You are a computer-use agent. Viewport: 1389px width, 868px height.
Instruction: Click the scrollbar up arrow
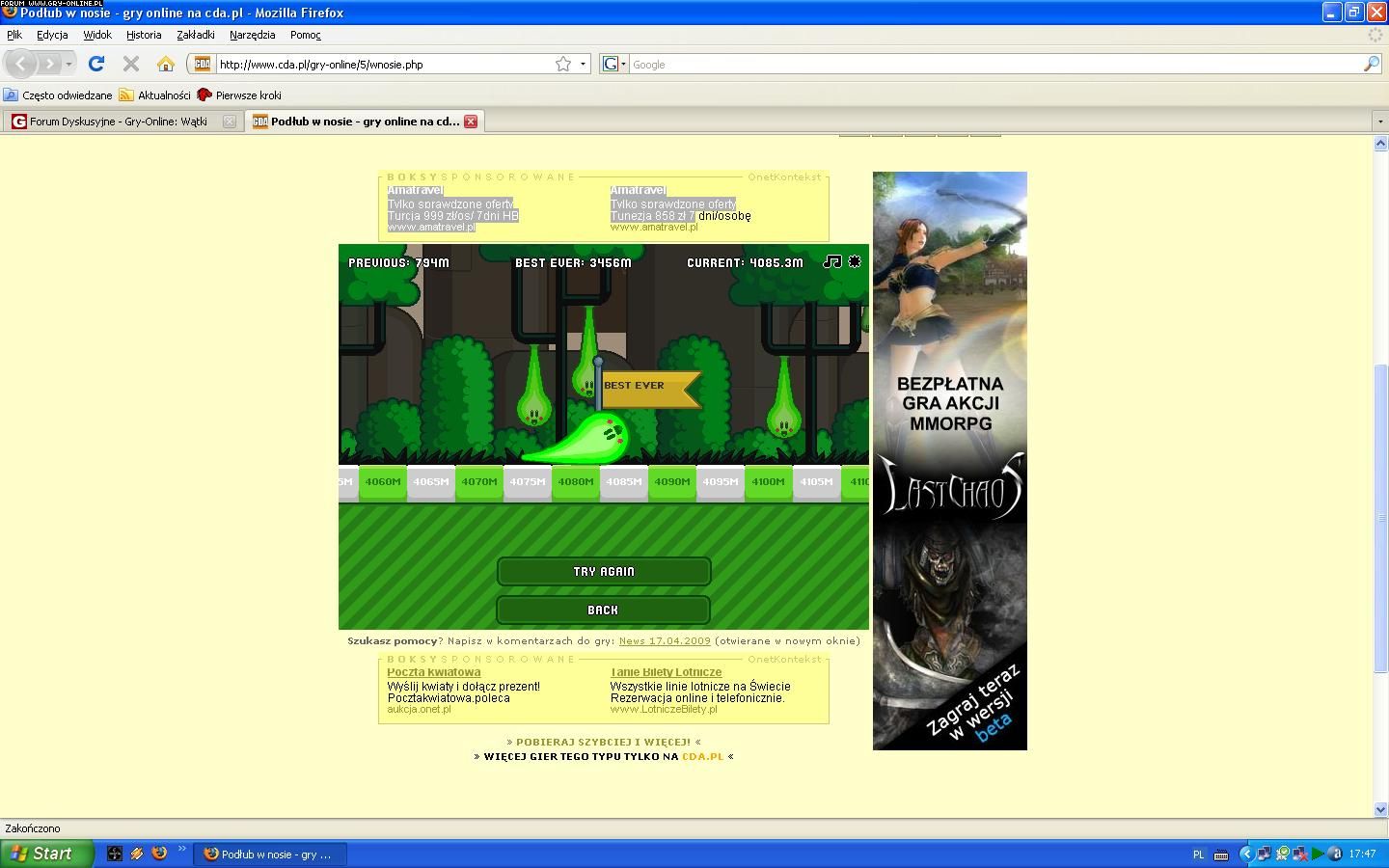(1380, 143)
